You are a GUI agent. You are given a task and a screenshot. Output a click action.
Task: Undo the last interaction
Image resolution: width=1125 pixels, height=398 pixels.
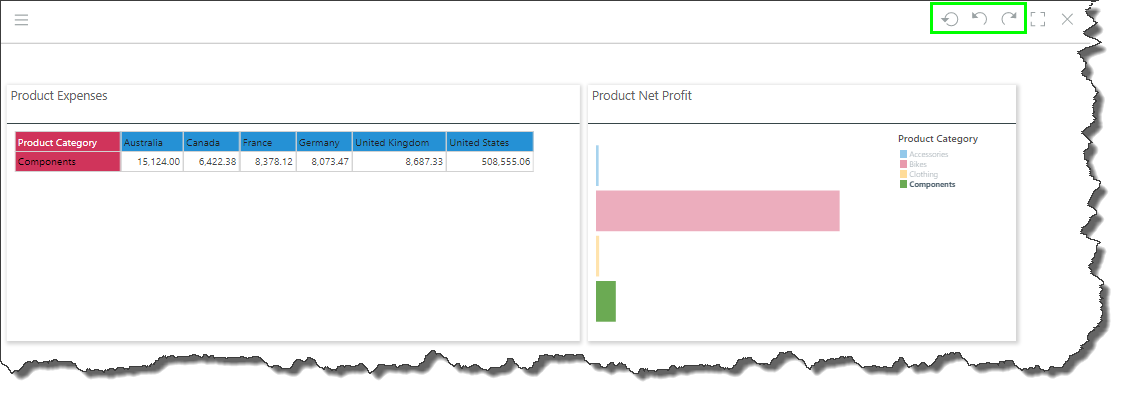(979, 19)
